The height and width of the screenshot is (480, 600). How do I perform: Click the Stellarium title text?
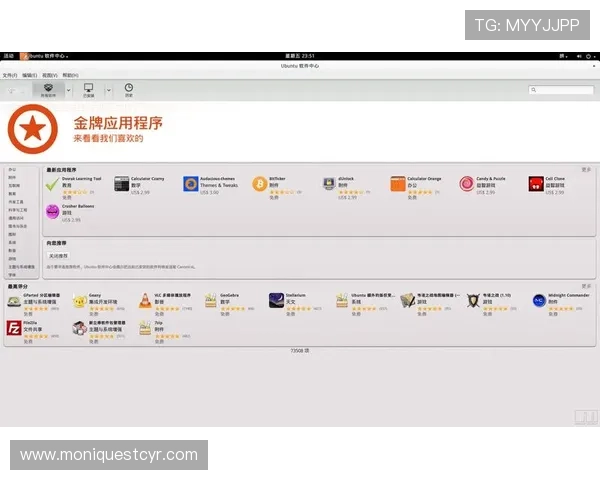295,296
